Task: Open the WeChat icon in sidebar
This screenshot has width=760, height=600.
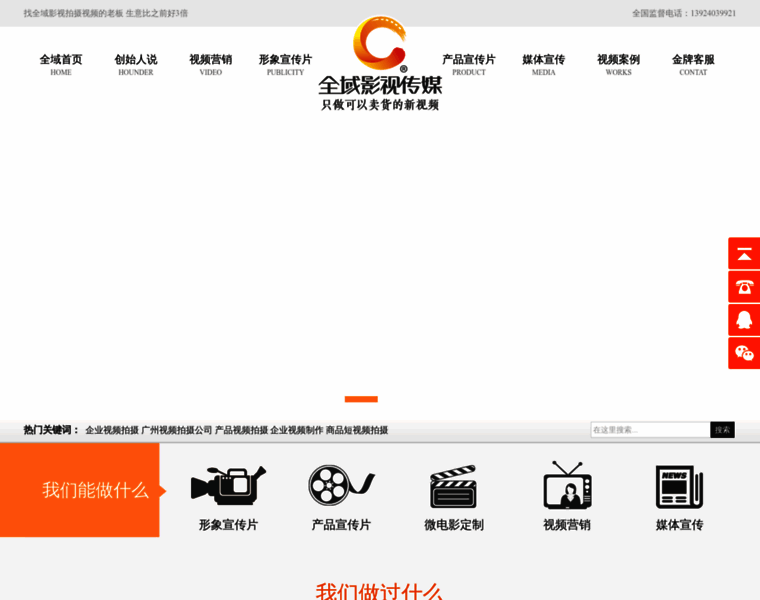Action: pos(744,353)
